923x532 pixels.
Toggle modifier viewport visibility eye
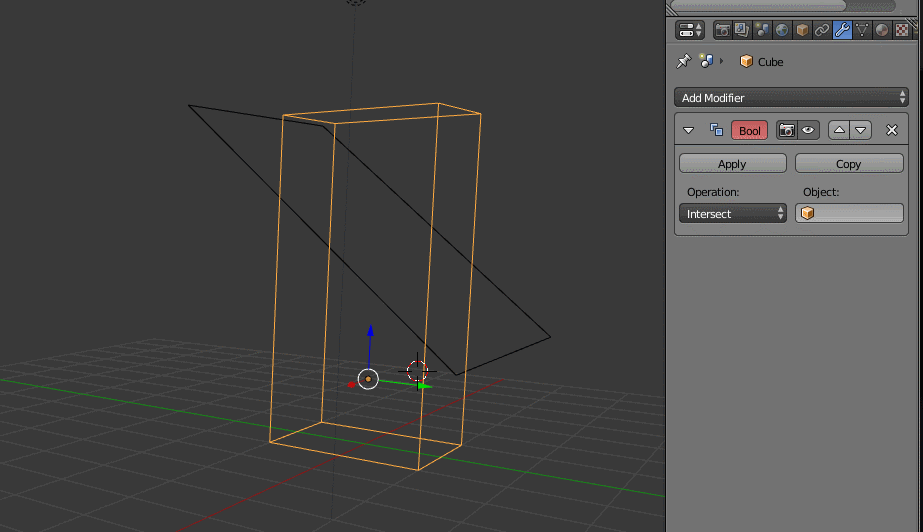pyautogui.click(x=808, y=131)
